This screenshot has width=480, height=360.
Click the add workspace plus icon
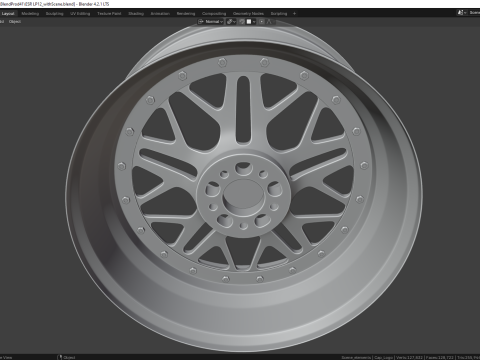point(294,14)
